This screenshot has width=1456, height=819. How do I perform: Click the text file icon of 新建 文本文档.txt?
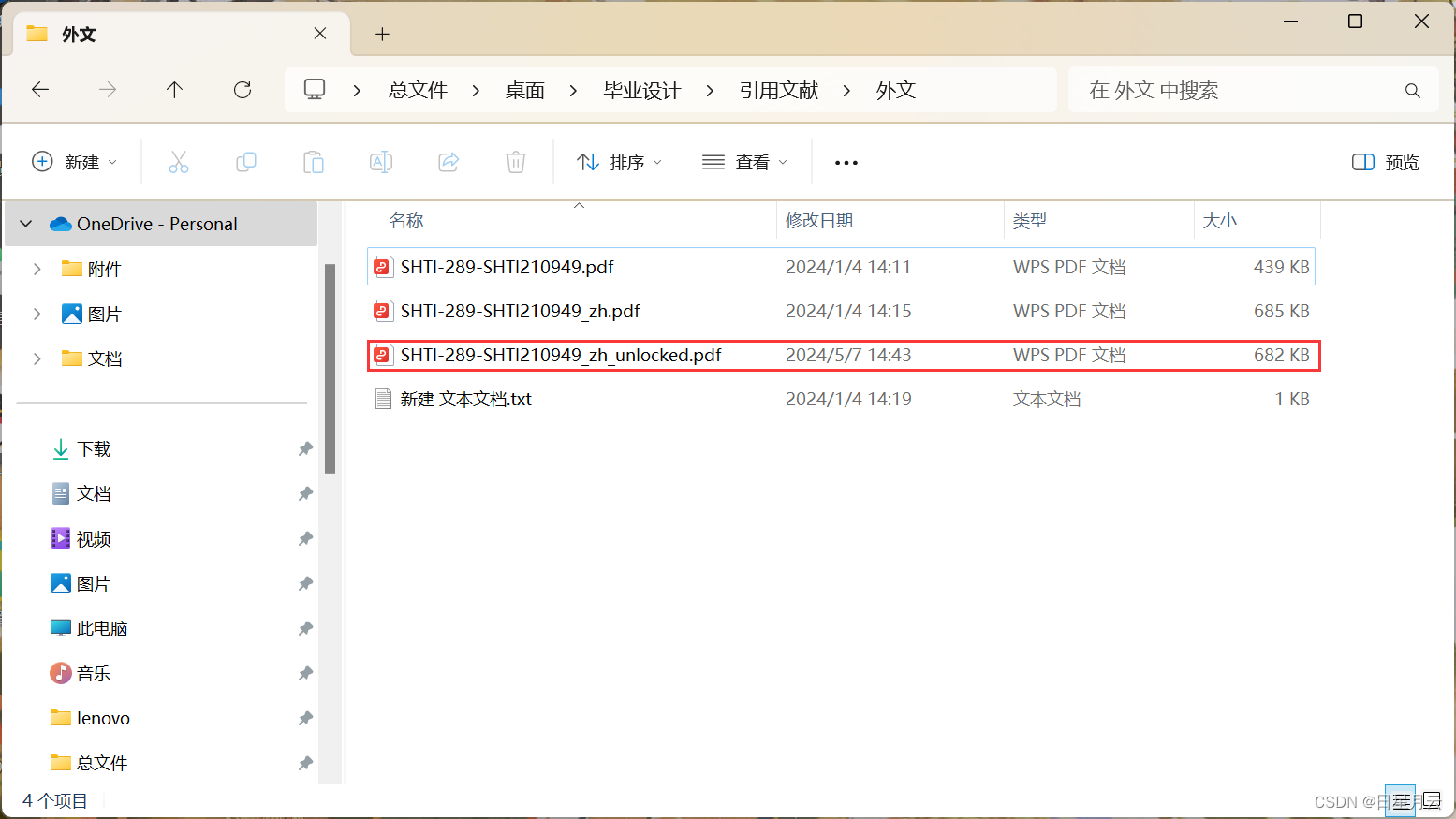[x=382, y=399]
